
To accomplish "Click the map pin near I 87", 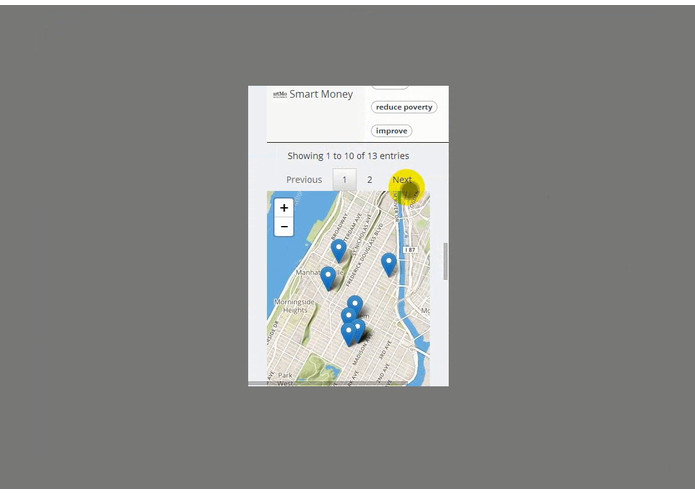I will tap(389, 265).
